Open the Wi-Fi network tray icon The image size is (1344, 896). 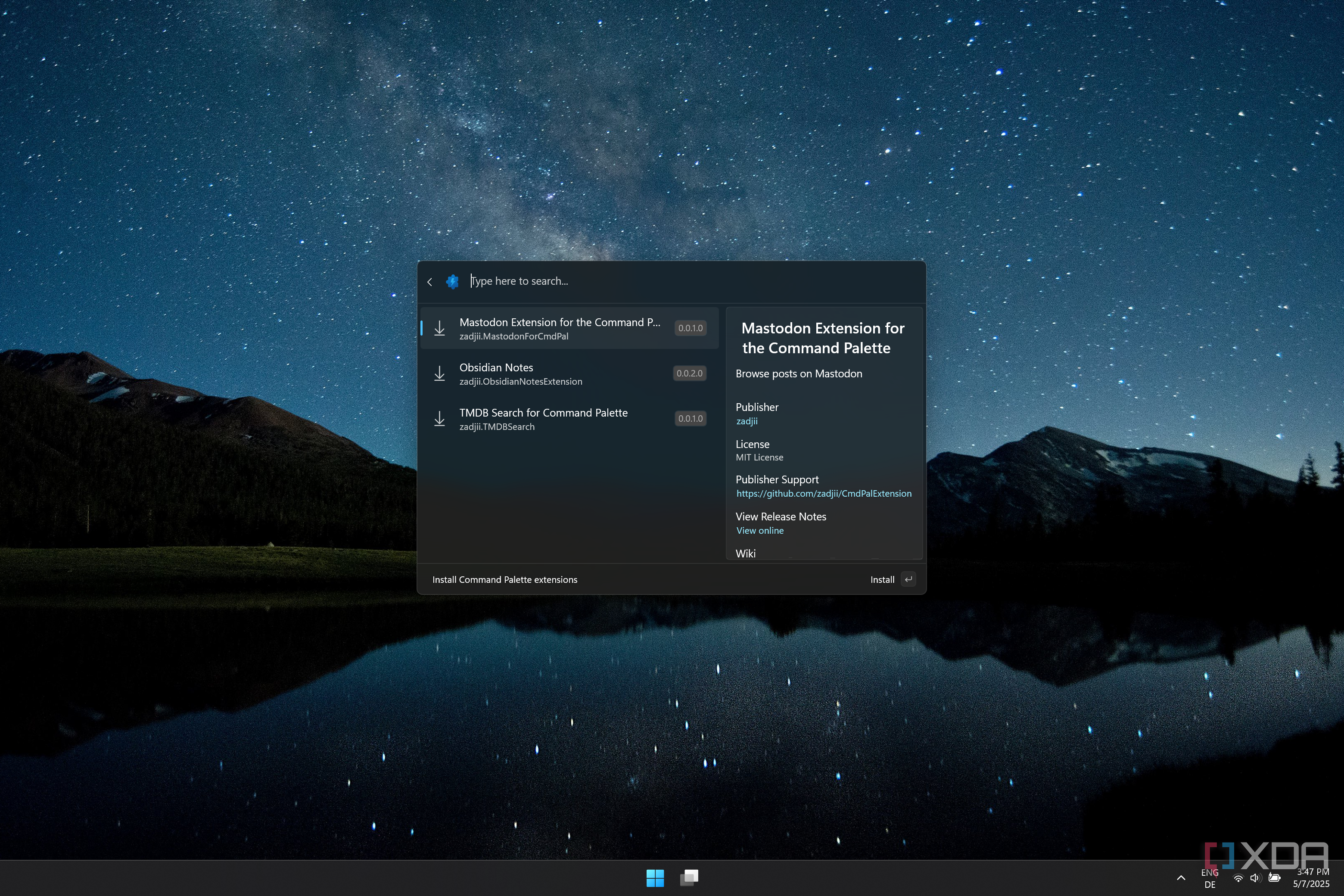tap(1238, 878)
